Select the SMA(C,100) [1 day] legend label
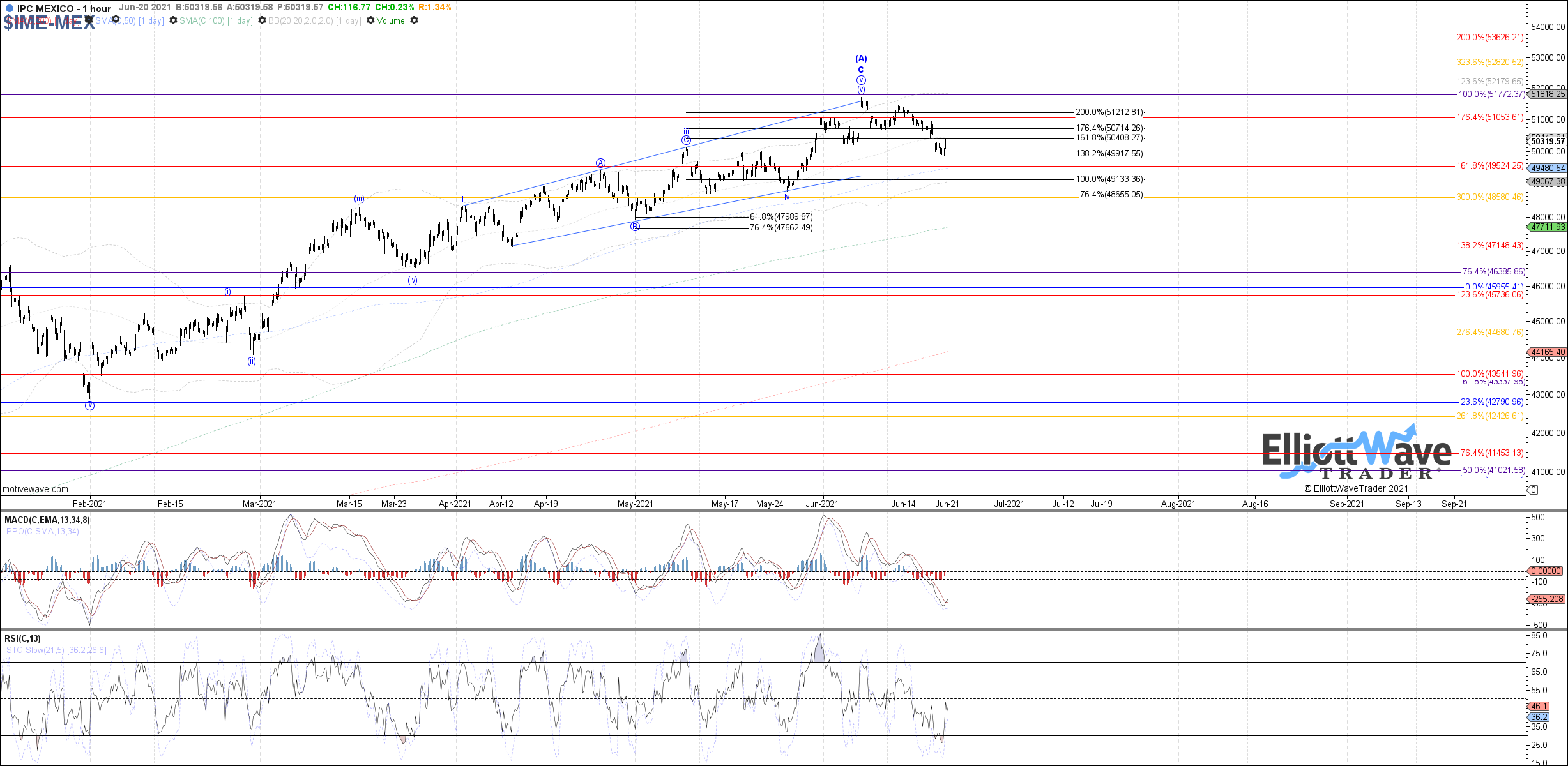Image resolution: width=1568 pixels, height=766 pixels. [x=216, y=20]
